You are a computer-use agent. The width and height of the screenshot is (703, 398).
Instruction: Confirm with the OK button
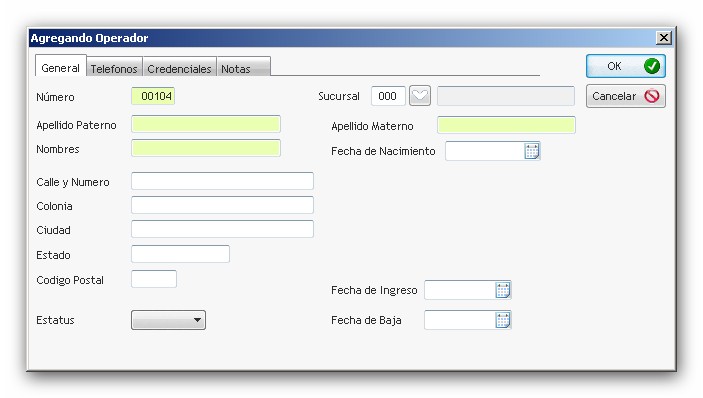tap(625, 66)
